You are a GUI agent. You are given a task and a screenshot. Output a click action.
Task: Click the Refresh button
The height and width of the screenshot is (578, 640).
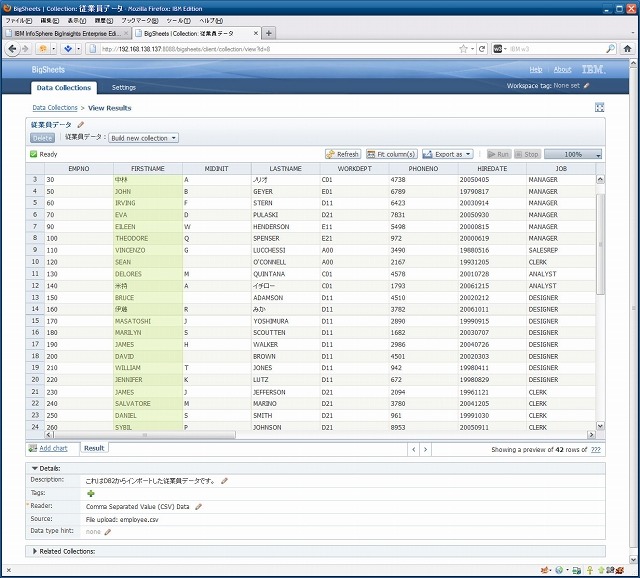point(343,154)
